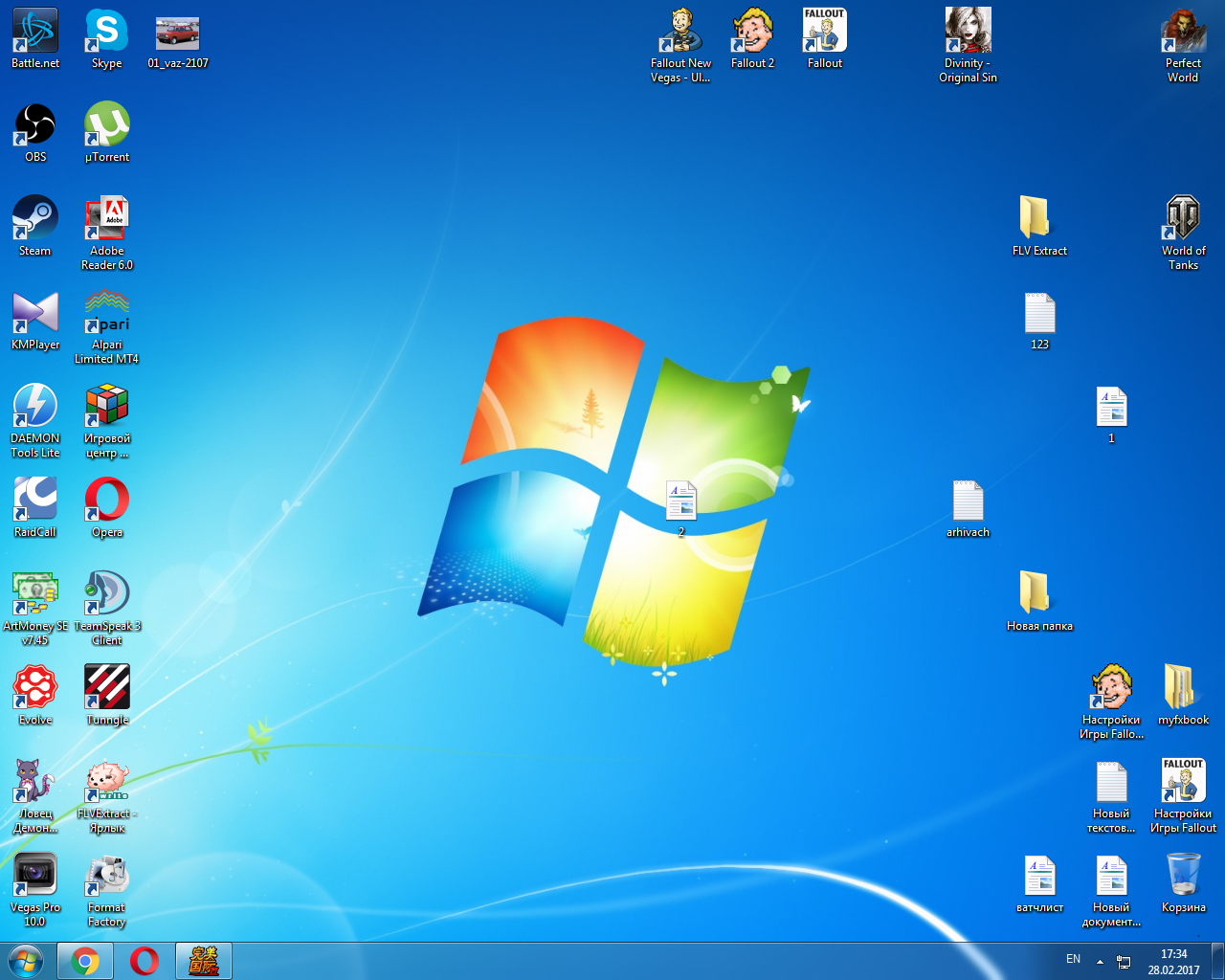Select the µTorrent desktop icon
Screen dimensions: 1225x980
pos(107,133)
